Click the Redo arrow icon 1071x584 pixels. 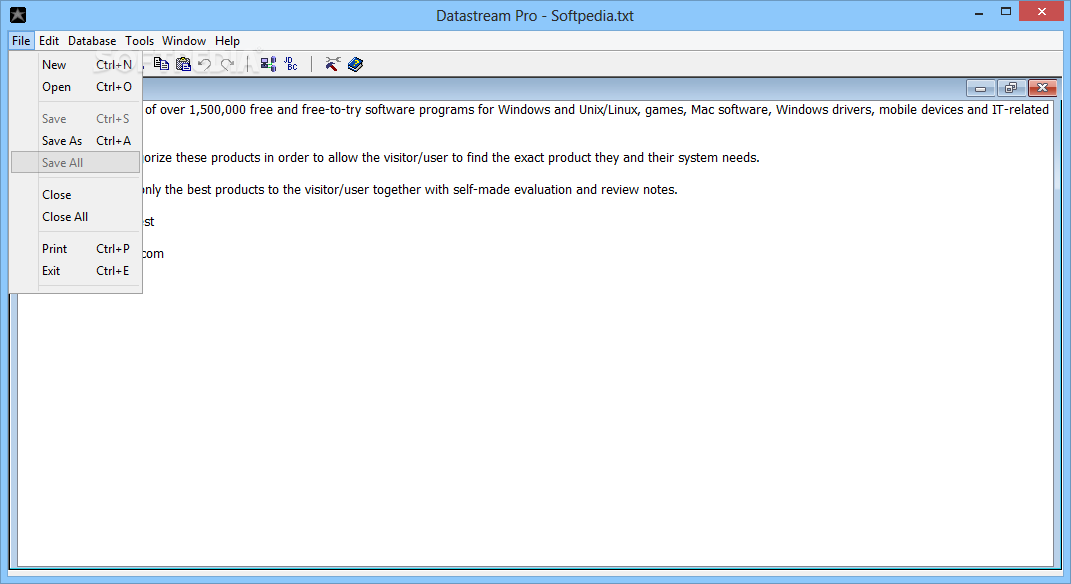227,64
